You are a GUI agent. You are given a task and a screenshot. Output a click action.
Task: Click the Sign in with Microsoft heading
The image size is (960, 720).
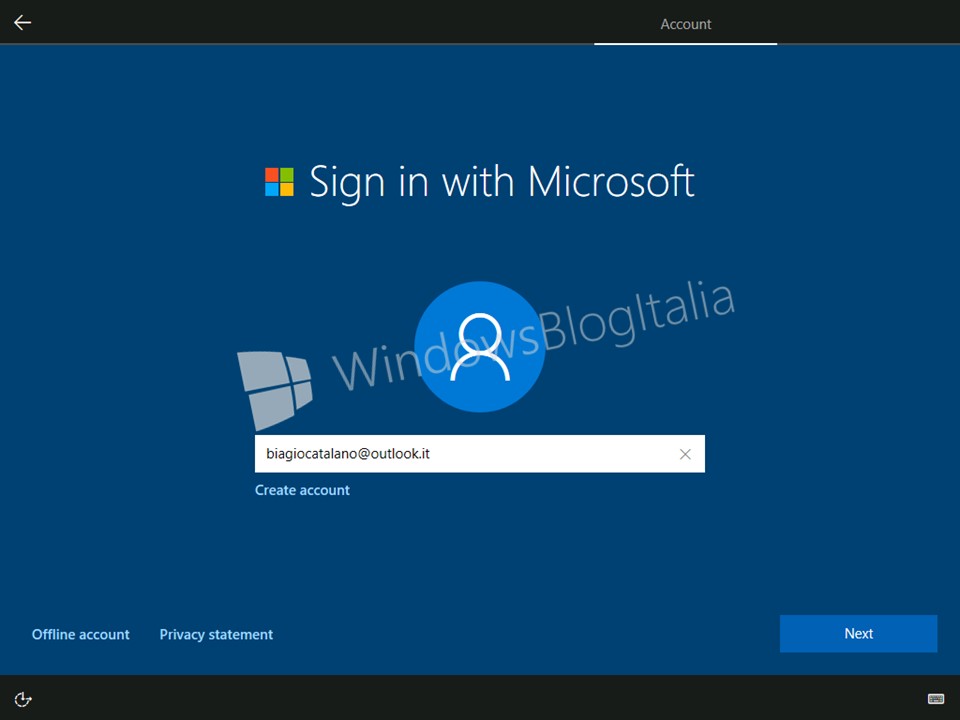[501, 182]
